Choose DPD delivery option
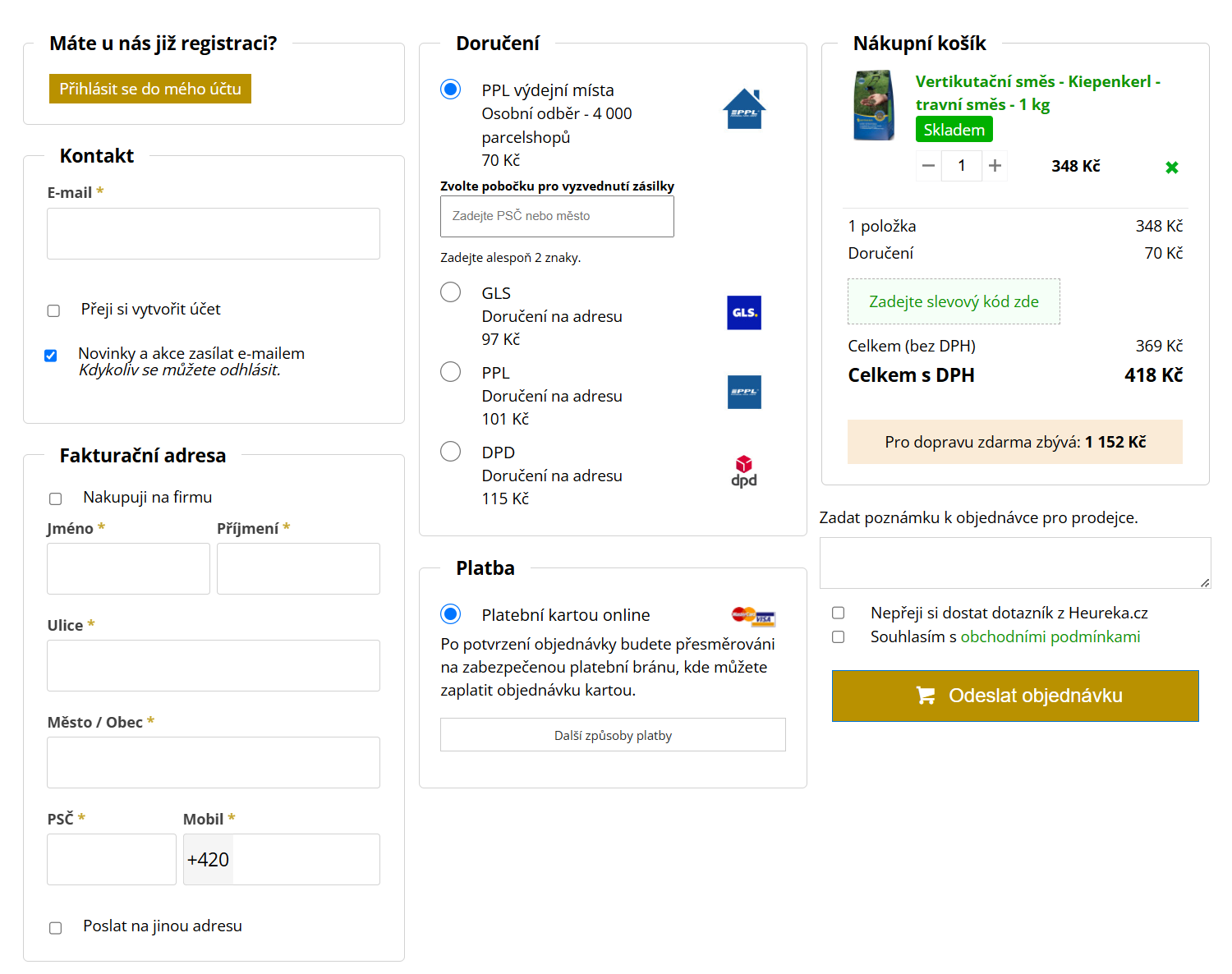1232x974 pixels. (451, 452)
